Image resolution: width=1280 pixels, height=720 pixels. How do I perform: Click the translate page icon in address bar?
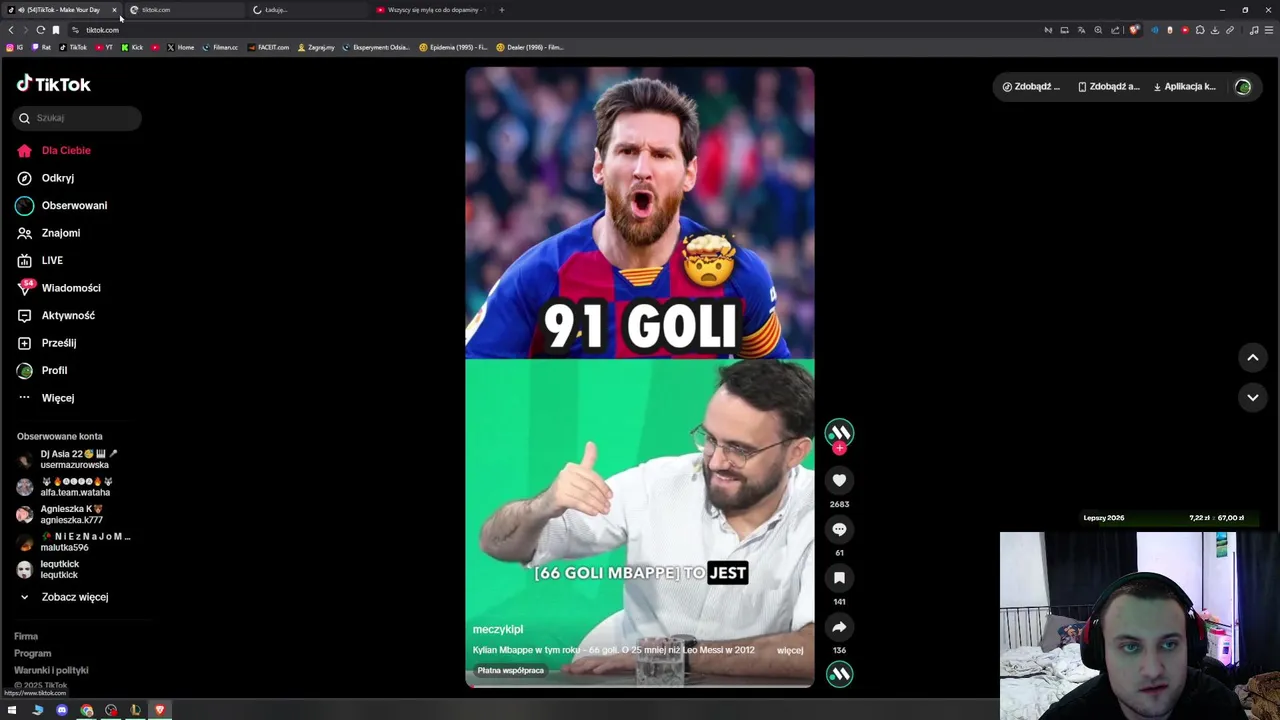click(x=1081, y=30)
